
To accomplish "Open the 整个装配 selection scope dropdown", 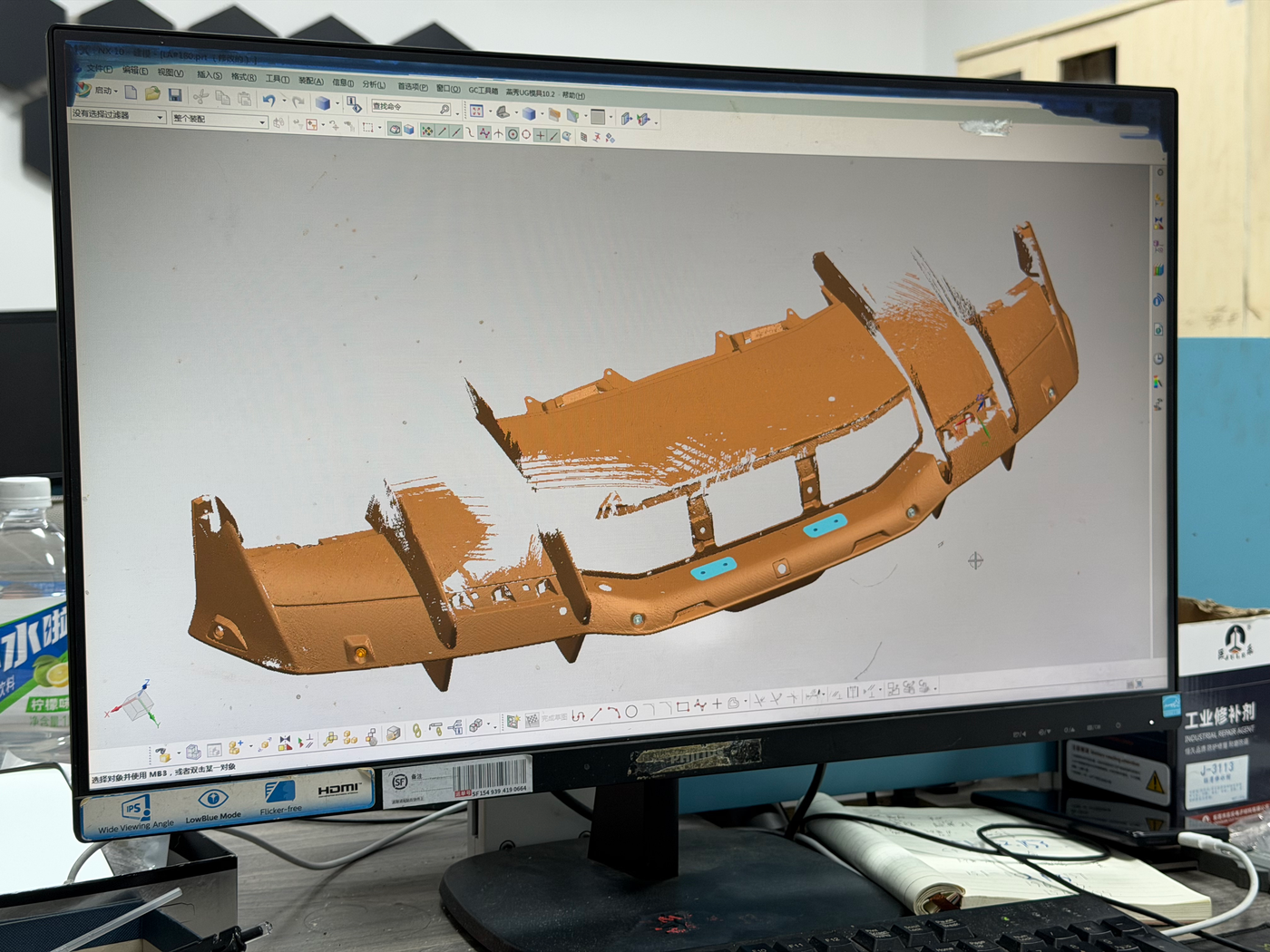I will tap(220, 120).
